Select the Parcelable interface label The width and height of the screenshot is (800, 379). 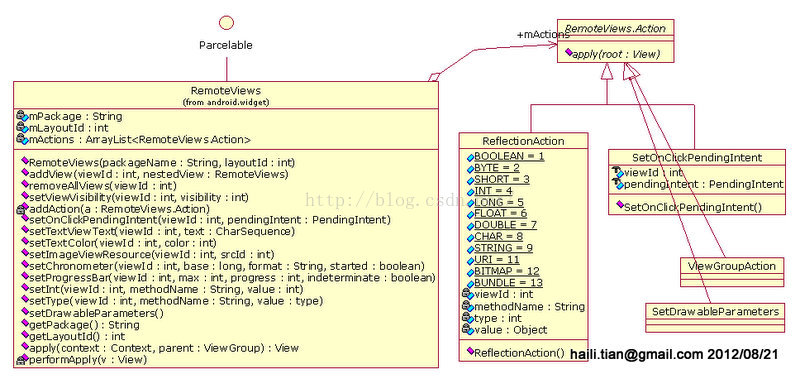[x=226, y=45]
